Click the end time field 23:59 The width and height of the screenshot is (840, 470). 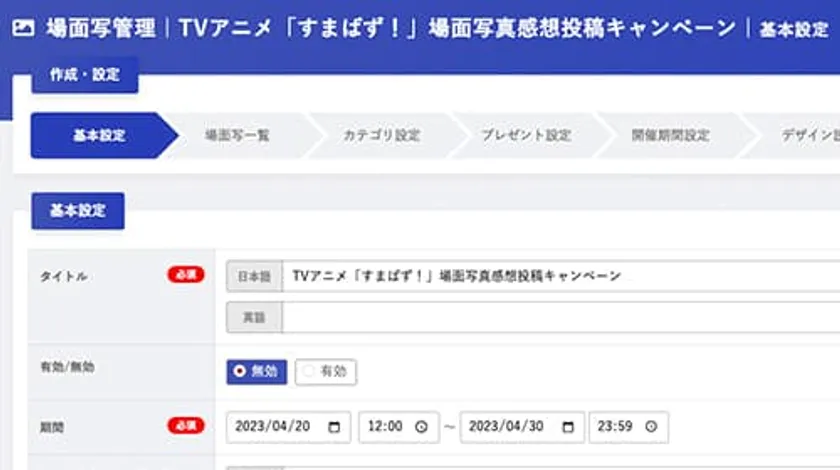click(628, 427)
